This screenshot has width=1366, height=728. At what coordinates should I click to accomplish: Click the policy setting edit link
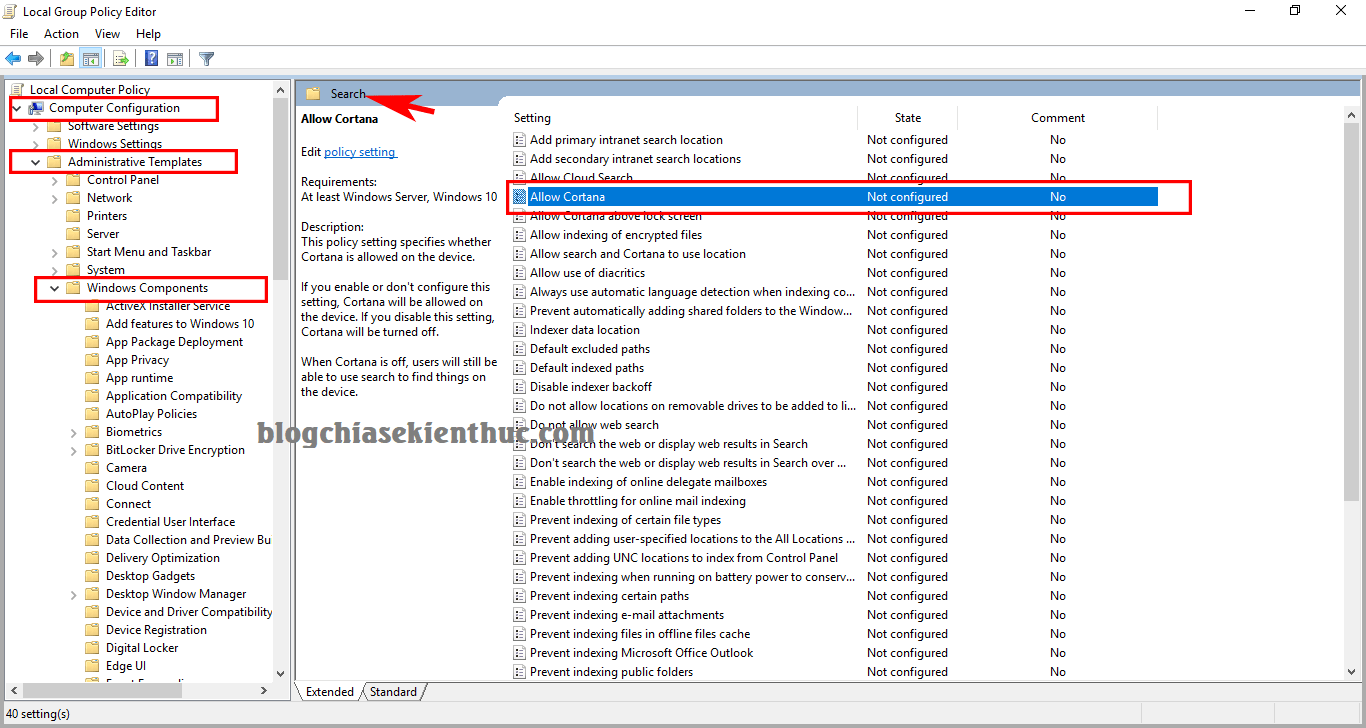360,152
